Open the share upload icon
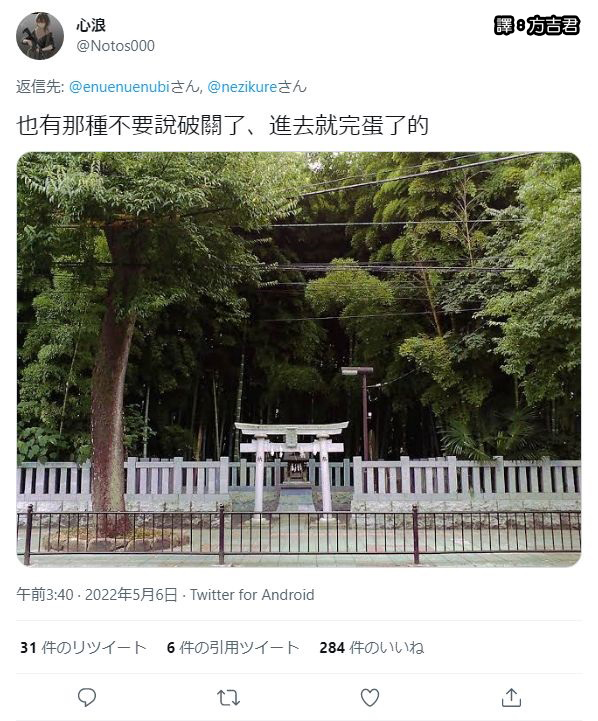 [511, 697]
